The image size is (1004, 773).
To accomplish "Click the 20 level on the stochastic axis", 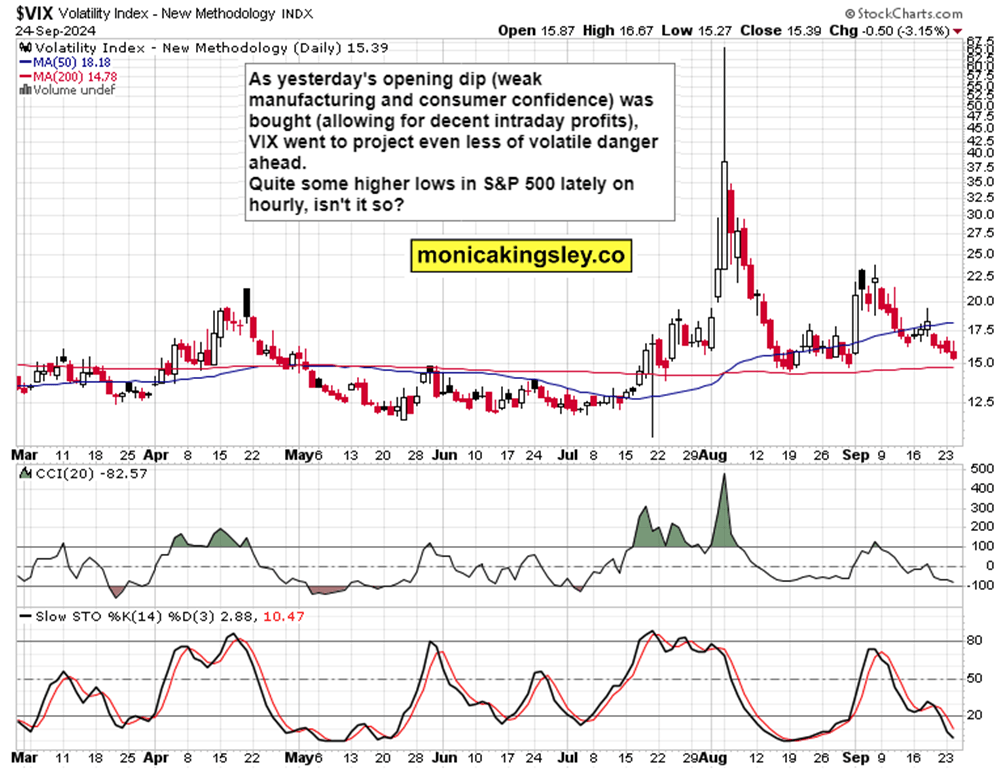I will coord(974,715).
